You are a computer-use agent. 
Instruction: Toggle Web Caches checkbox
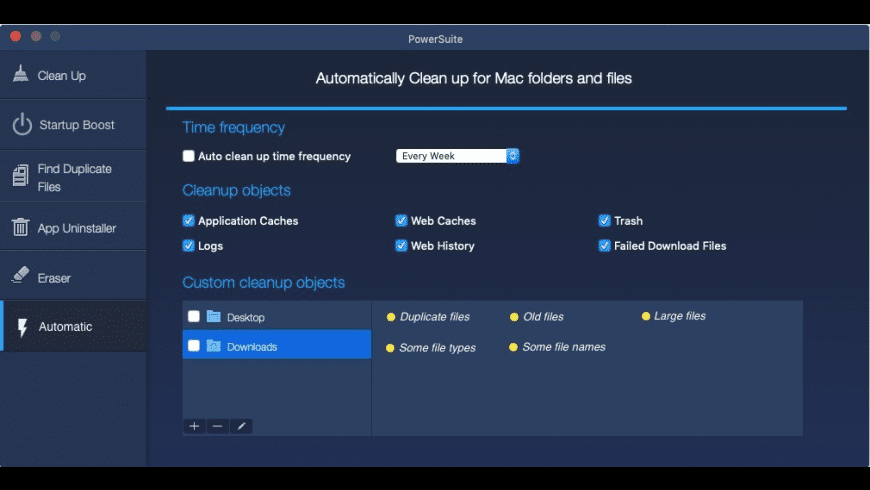(x=401, y=220)
